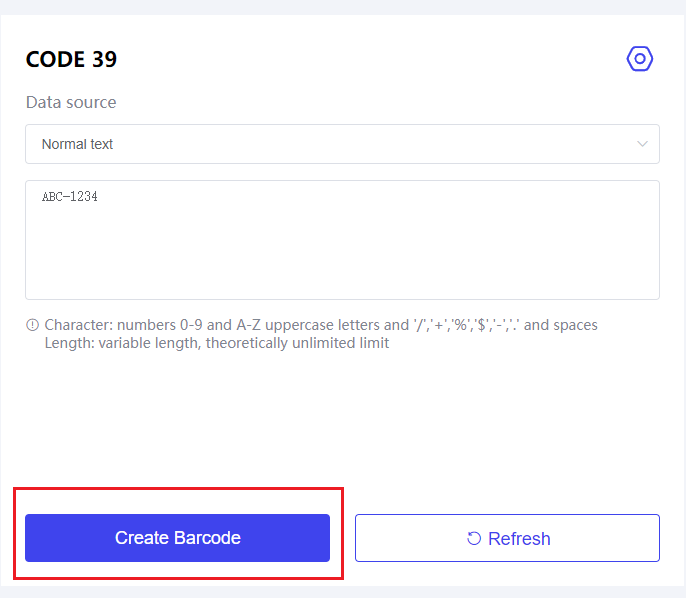686x598 pixels.
Task: Click the chevron arrow in Data source box
Action: pos(643,144)
